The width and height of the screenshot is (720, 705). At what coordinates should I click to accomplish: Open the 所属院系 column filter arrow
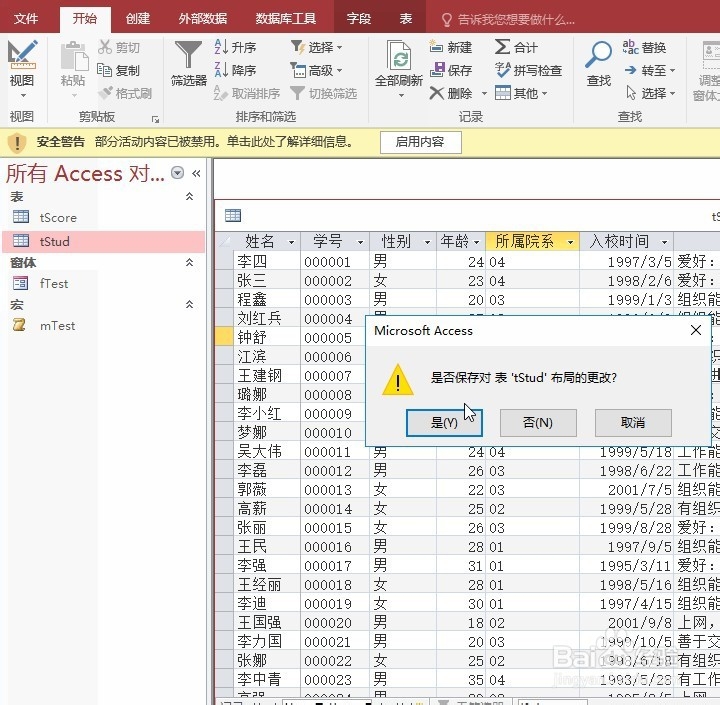(x=570, y=242)
